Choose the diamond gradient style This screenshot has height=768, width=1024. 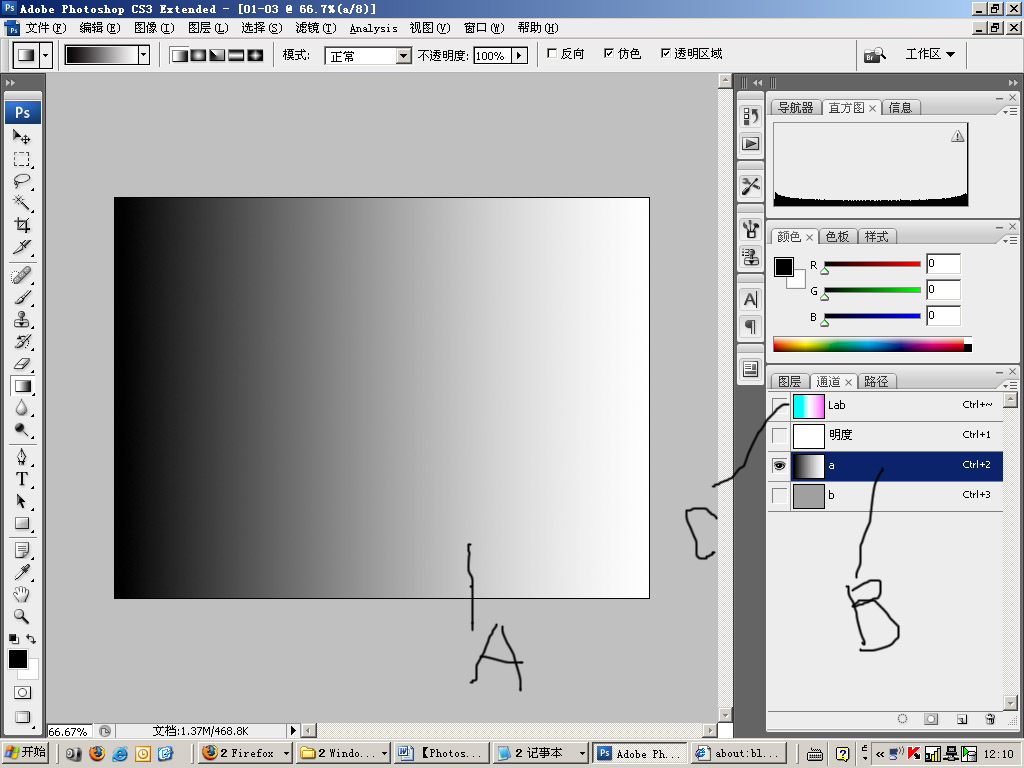tap(255, 56)
